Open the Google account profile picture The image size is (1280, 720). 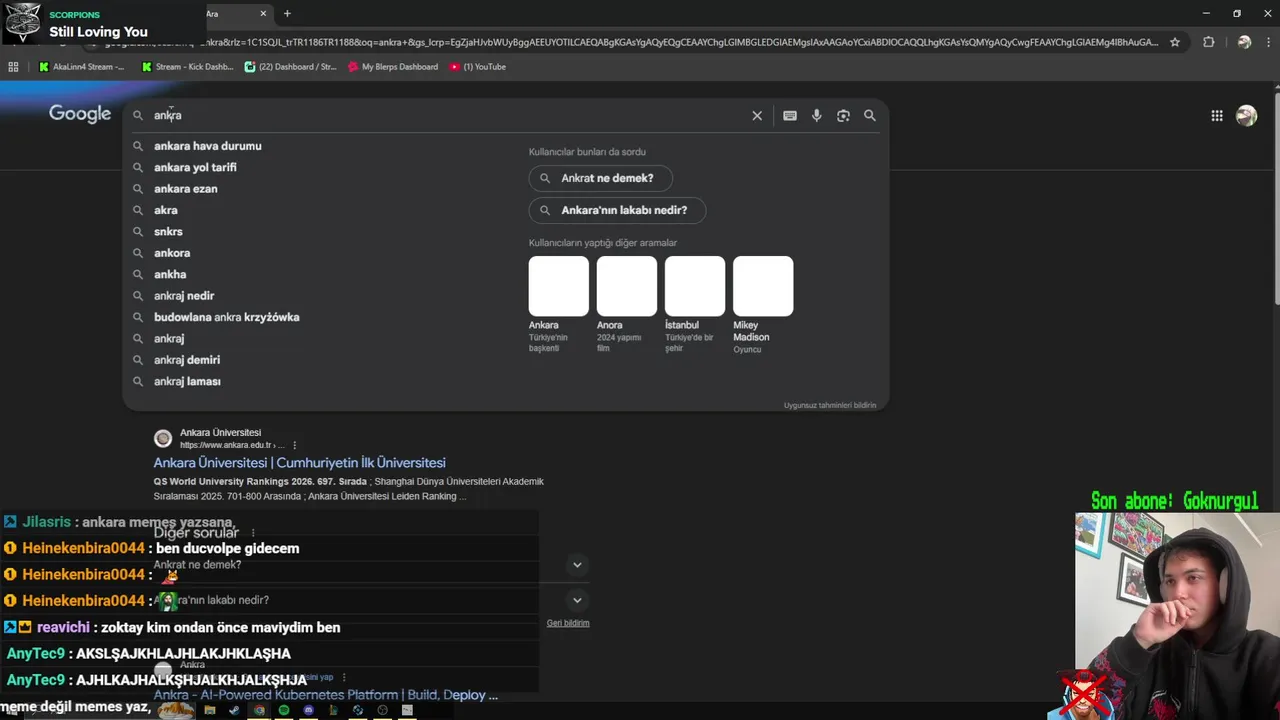(1246, 116)
